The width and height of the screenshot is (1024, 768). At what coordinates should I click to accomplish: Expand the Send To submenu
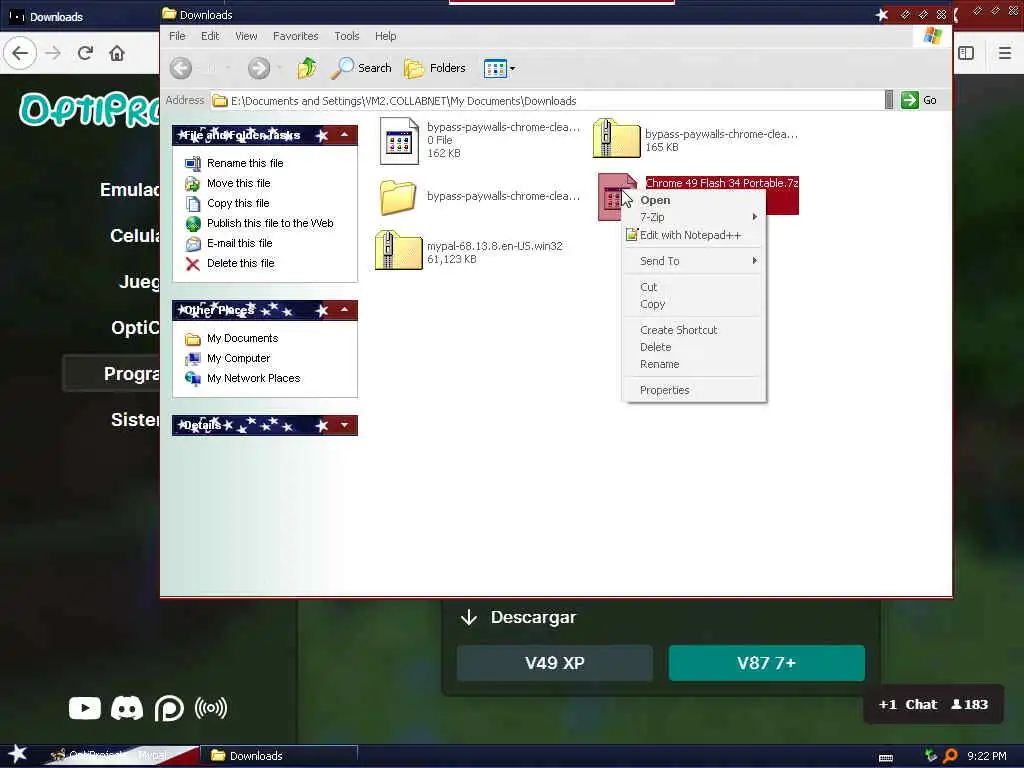[694, 261]
